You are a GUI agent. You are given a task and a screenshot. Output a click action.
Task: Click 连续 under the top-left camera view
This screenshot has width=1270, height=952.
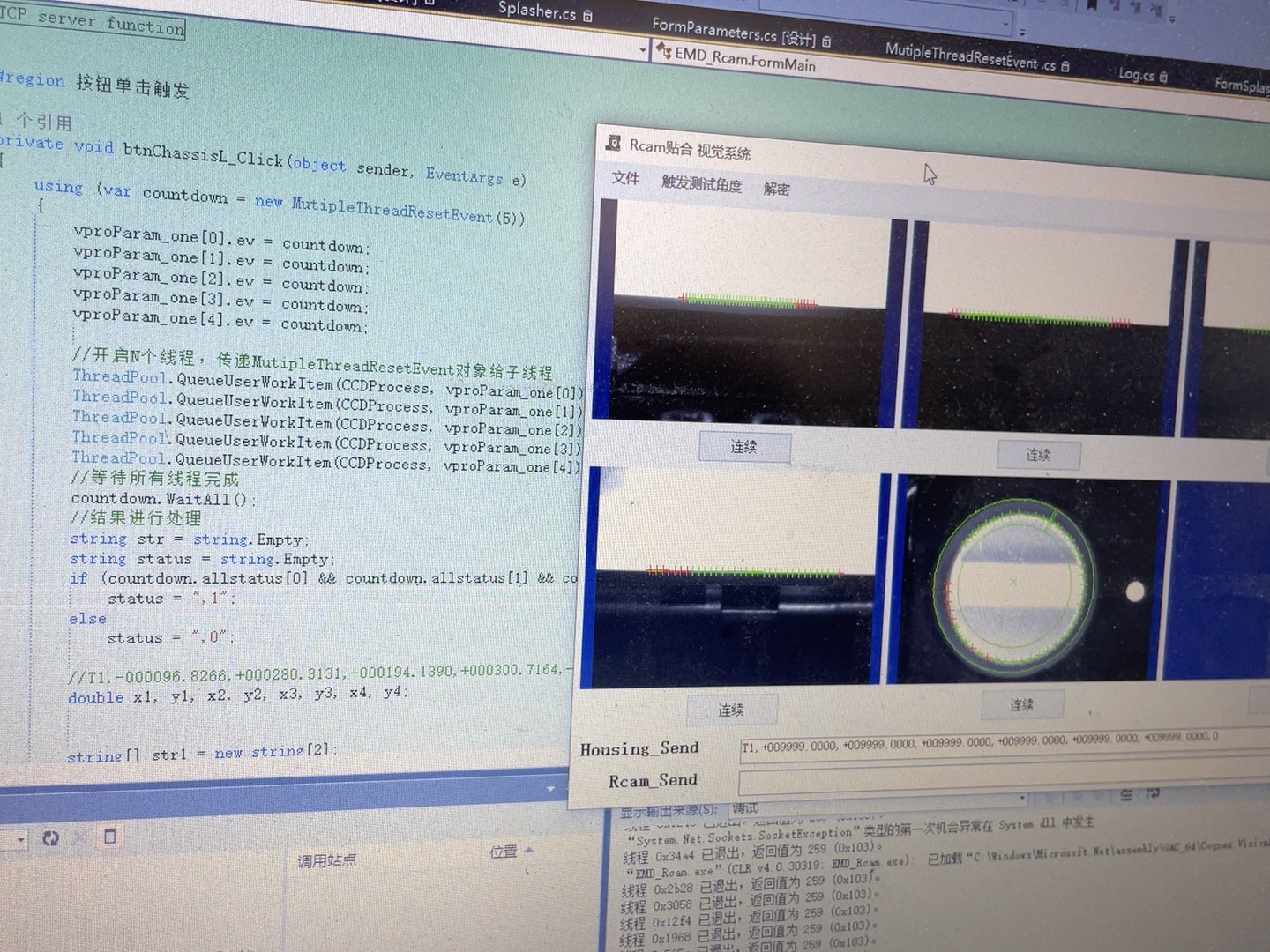click(744, 447)
